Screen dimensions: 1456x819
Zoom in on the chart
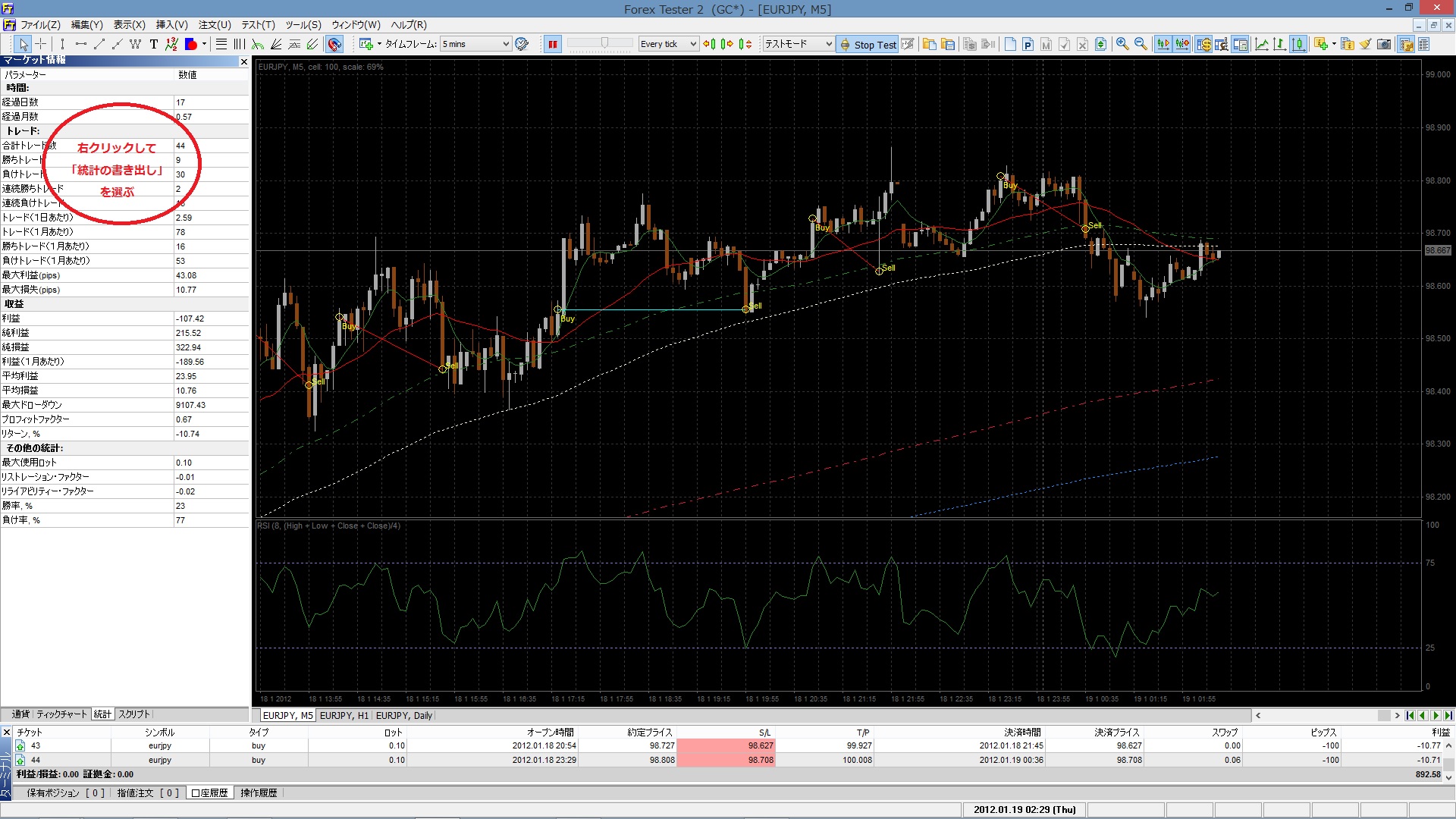point(1122,44)
